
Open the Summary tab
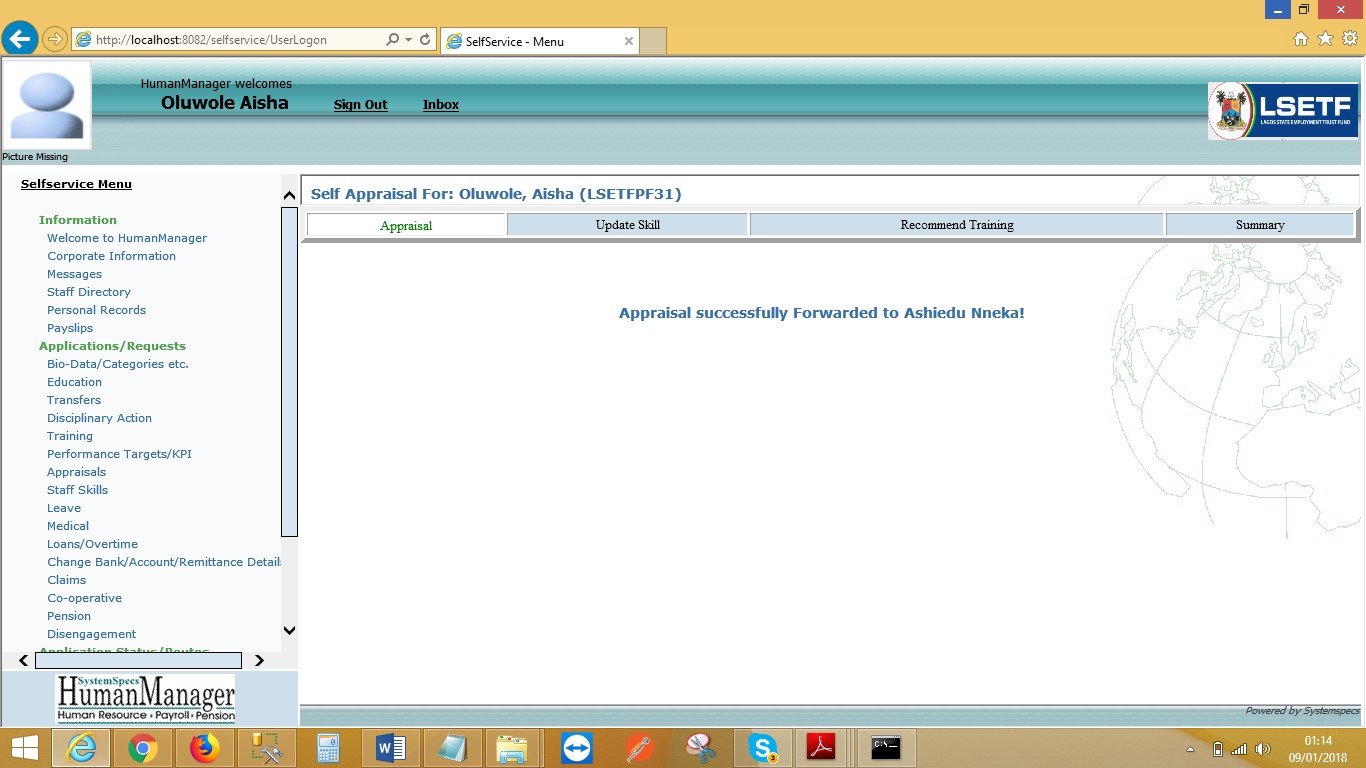[x=1260, y=225]
